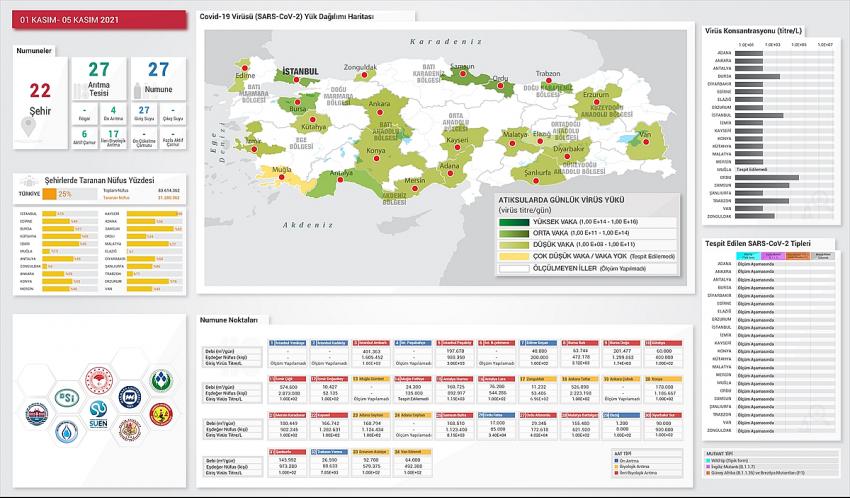Image resolution: width=850 pixels, height=498 pixels.
Task: Click the Numuneler tab label
Action: 37,45
